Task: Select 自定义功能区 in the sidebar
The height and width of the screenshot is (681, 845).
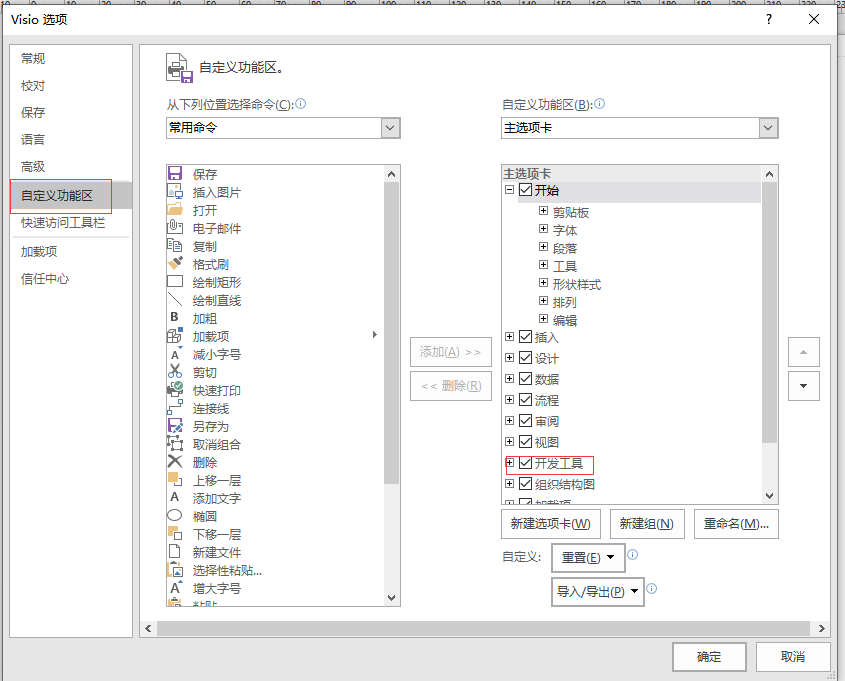Action: 71,195
